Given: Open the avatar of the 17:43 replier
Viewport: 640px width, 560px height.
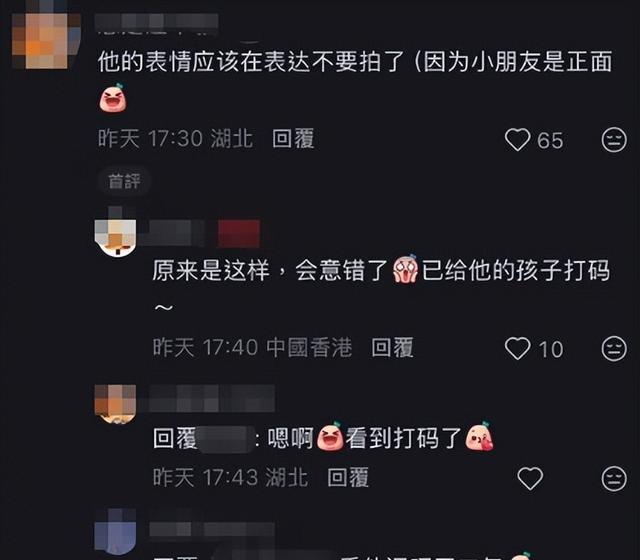Looking at the screenshot, I should tap(116, 404).
